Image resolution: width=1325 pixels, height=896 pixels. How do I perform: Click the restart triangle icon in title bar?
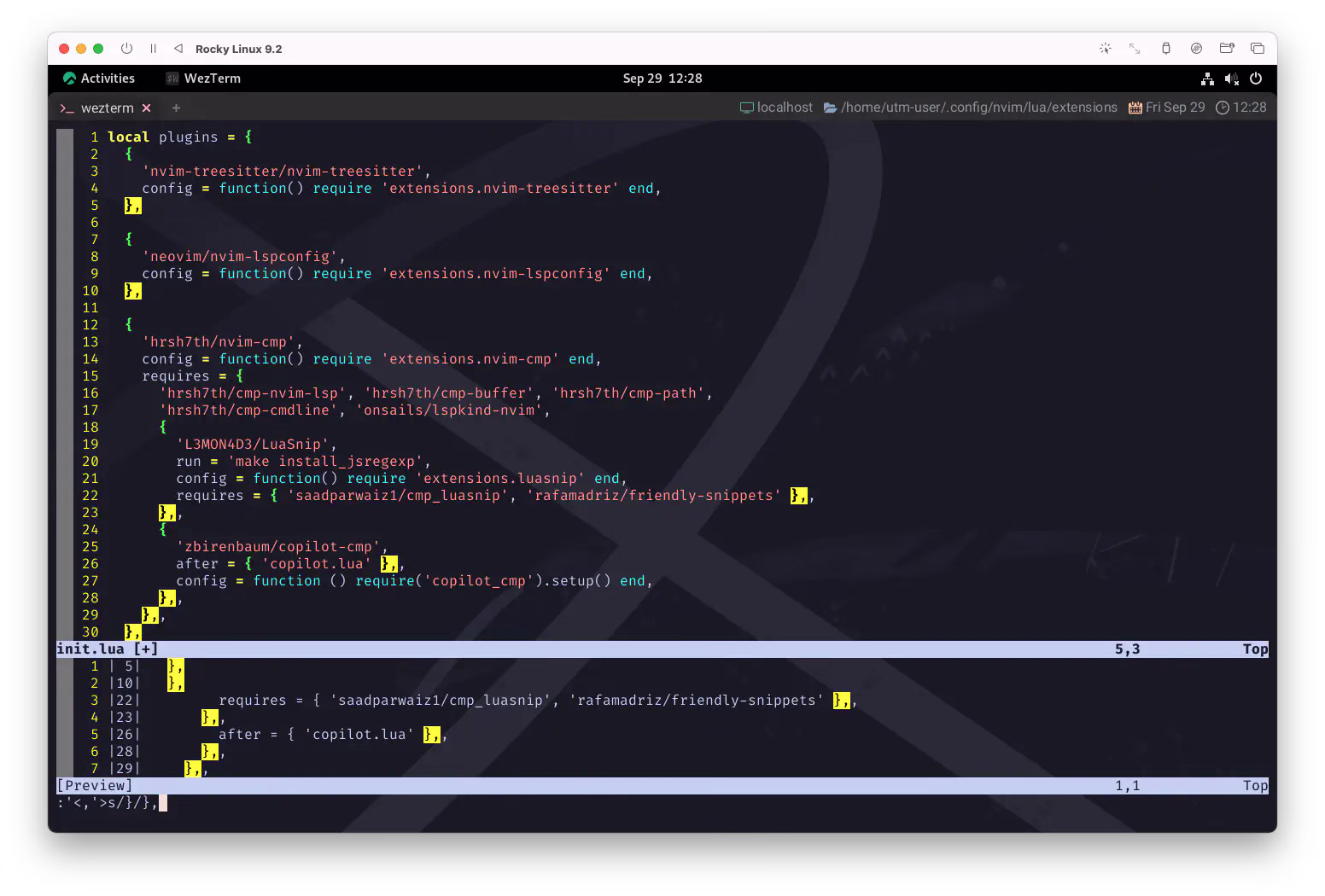tap(178, 49)
